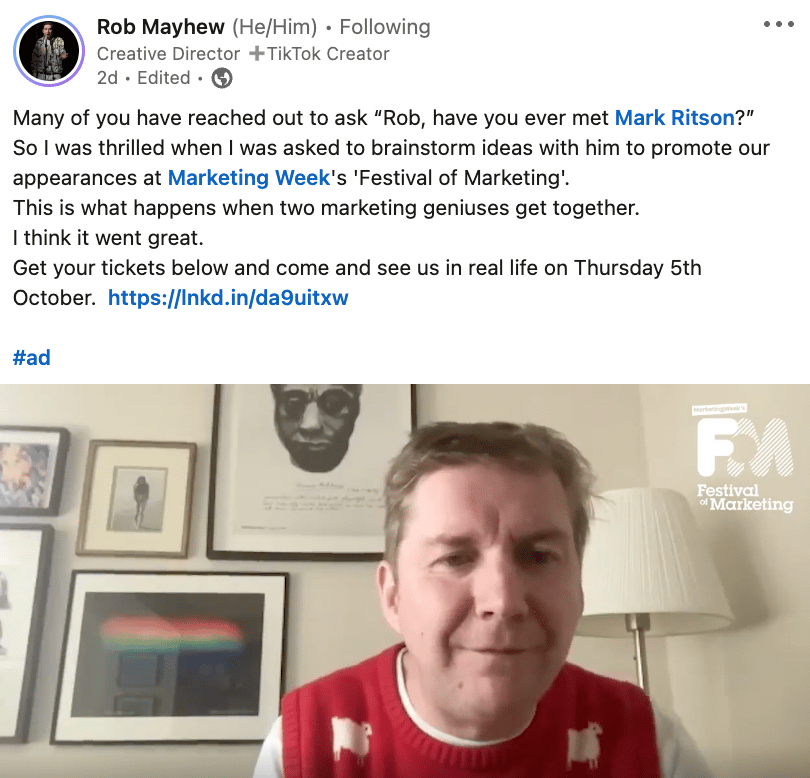Click the Creative Director TikTok Creator headline
Viewport: 810px width, 778px height.
point(243,54)
